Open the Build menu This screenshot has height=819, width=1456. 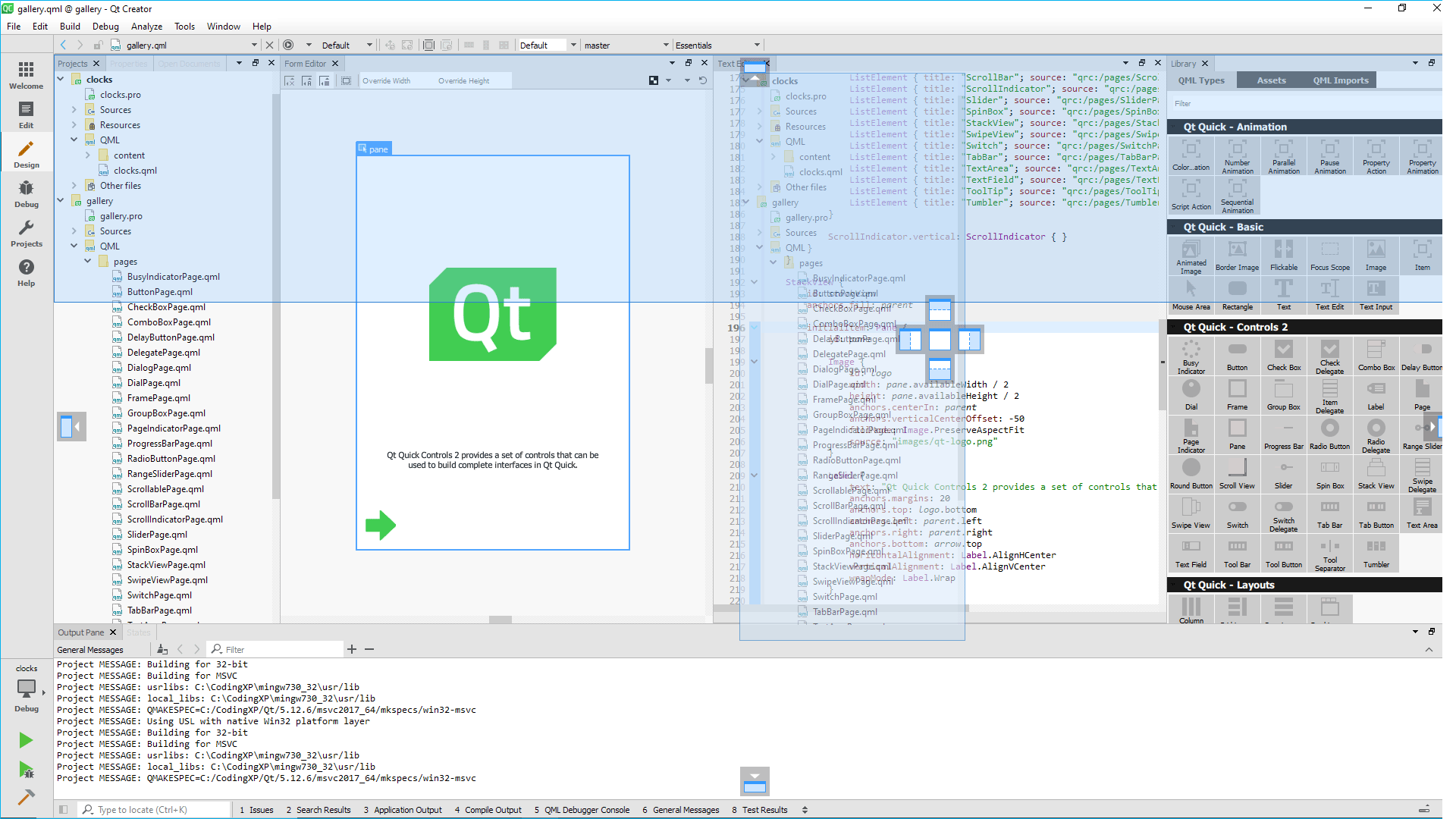(70, 25)
